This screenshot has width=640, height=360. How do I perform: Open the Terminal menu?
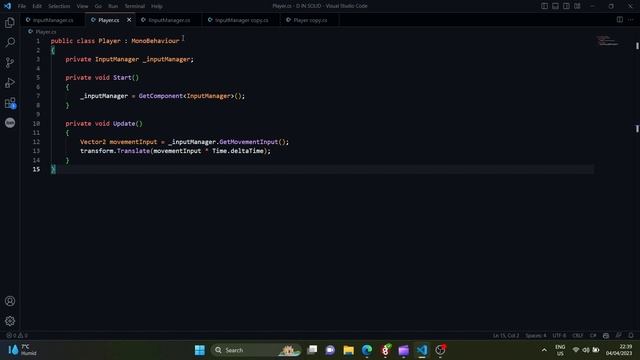click(135, 6)
